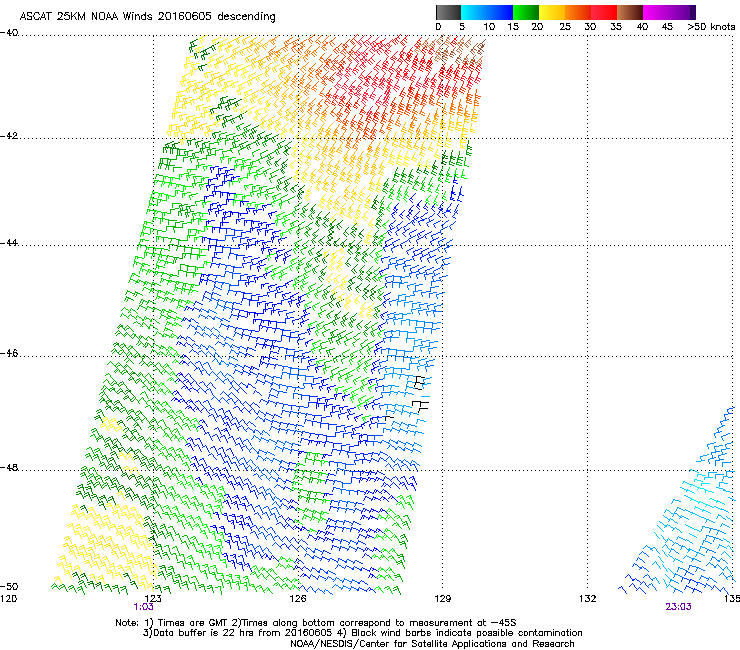Click the legend tick label '25'

[x=565, y=27]
